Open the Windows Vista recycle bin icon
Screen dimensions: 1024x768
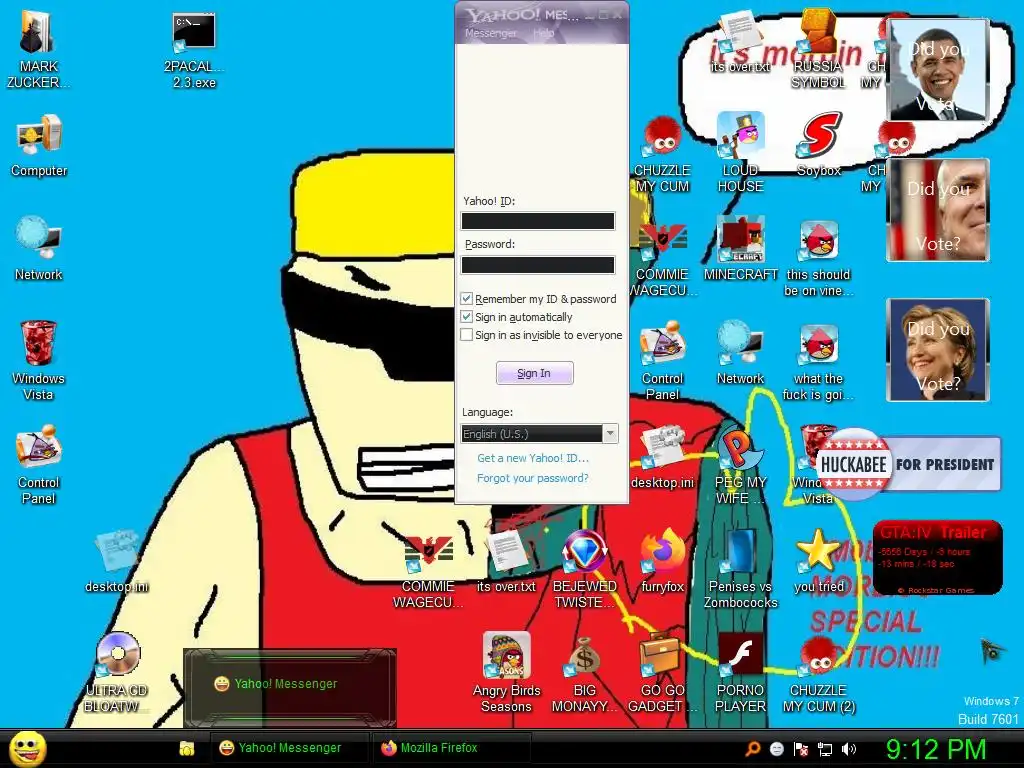point(38,360)
